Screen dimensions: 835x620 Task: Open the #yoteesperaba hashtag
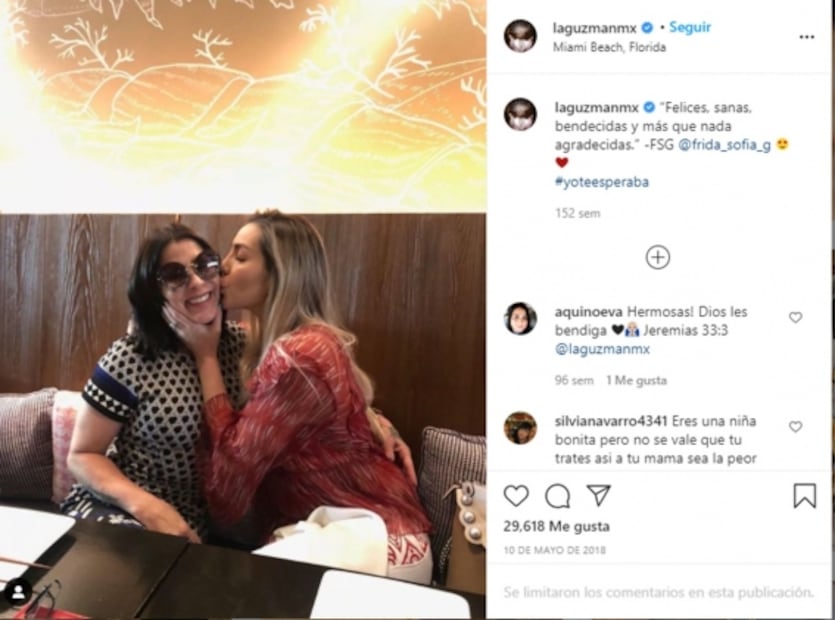(x=602, y=182)
